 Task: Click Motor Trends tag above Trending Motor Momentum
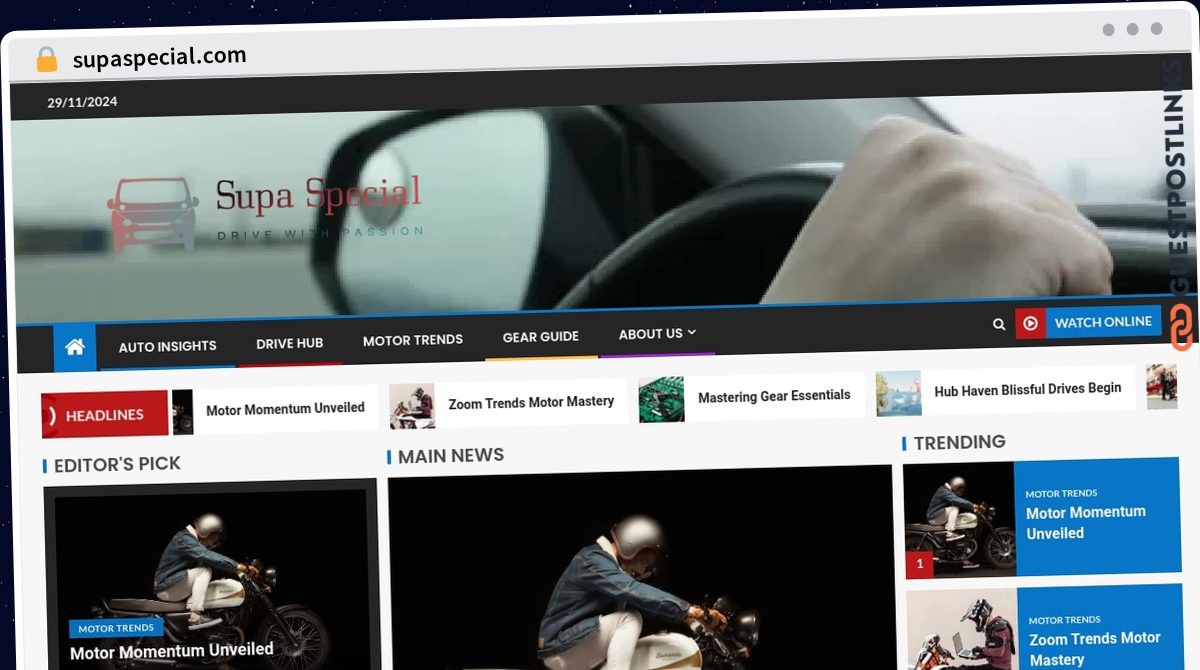[1061, 493]
